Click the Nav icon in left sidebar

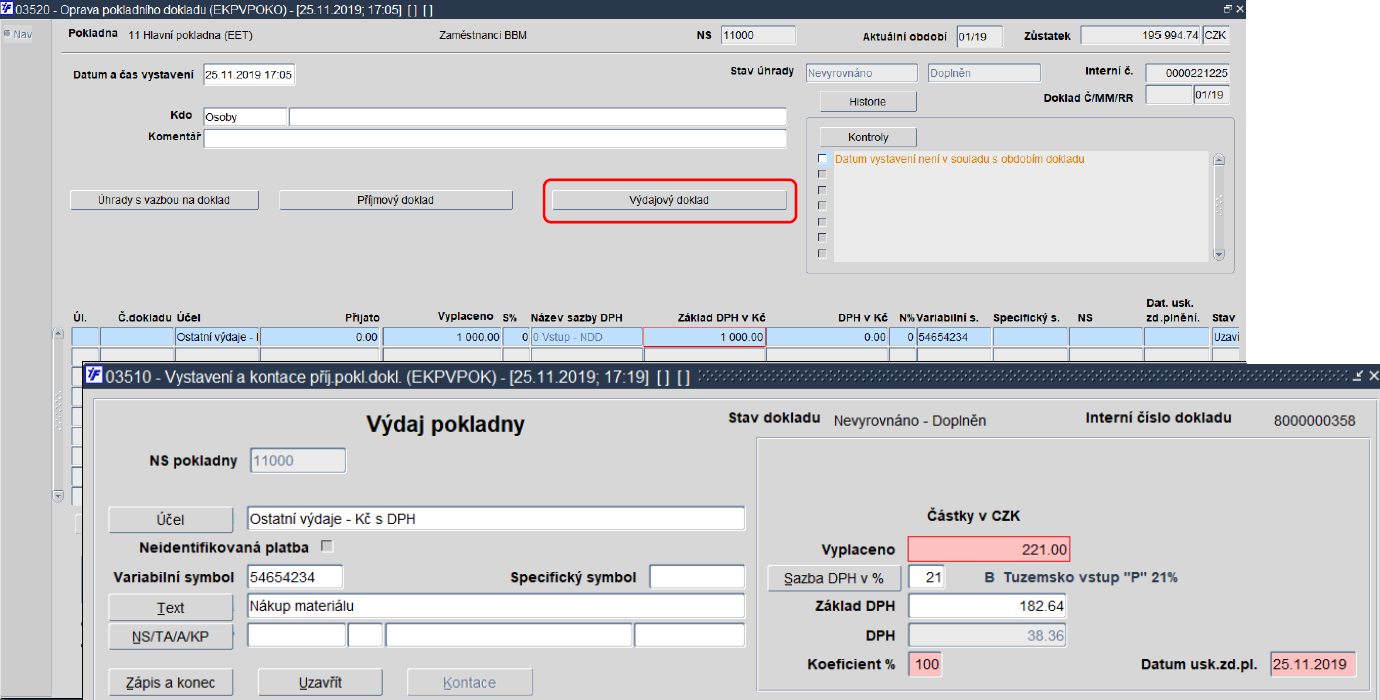7,34
